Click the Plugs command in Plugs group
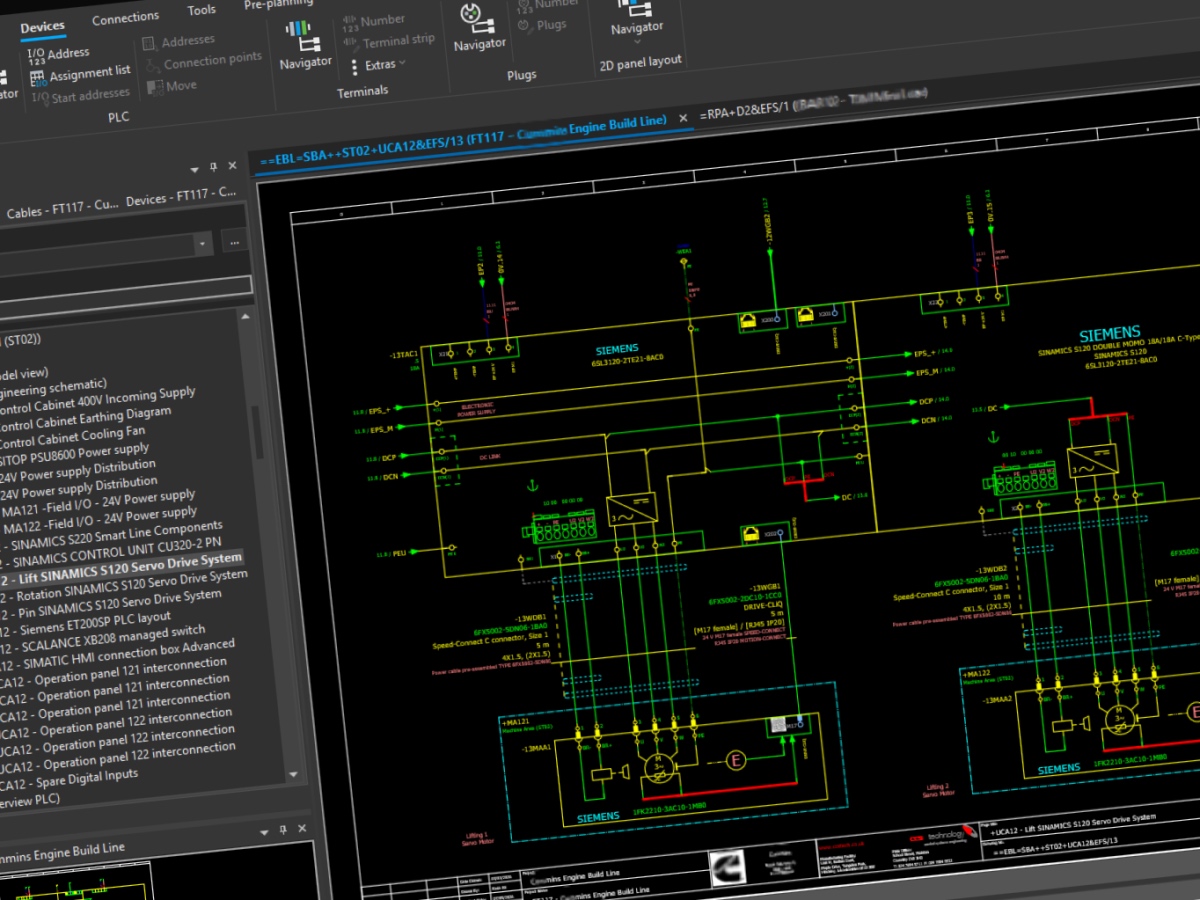1200x900 pixels. tap(542, 25)
